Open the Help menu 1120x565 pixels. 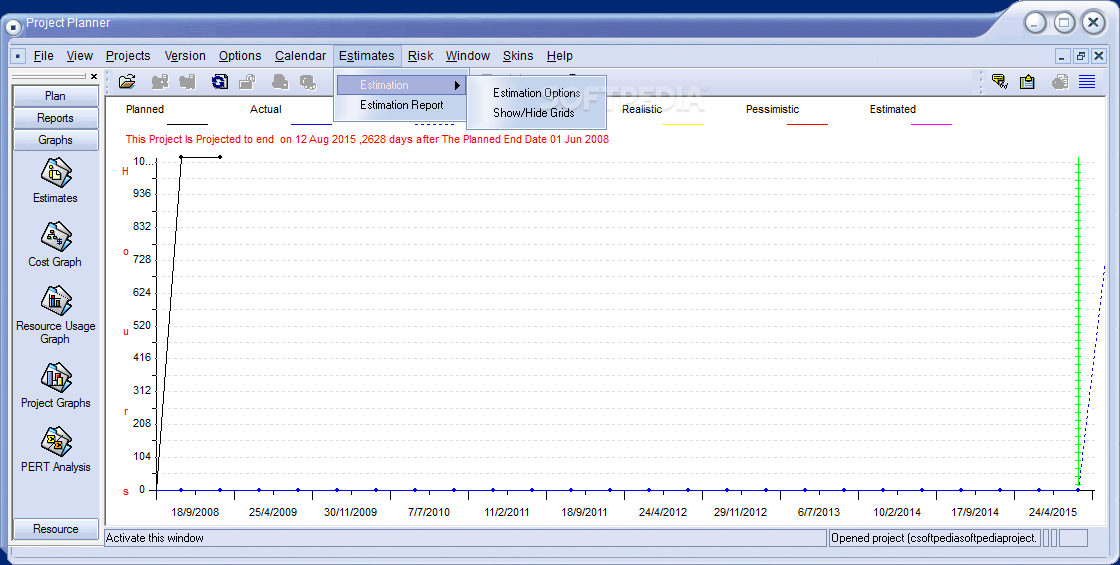pyautogui.click(x=559, y=56)
